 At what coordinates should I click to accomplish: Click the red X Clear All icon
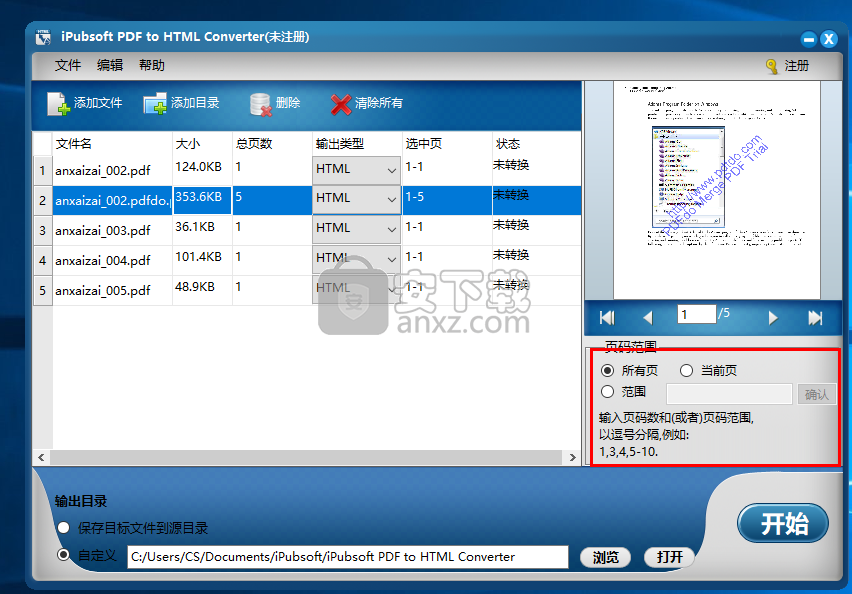pos(341,104)
